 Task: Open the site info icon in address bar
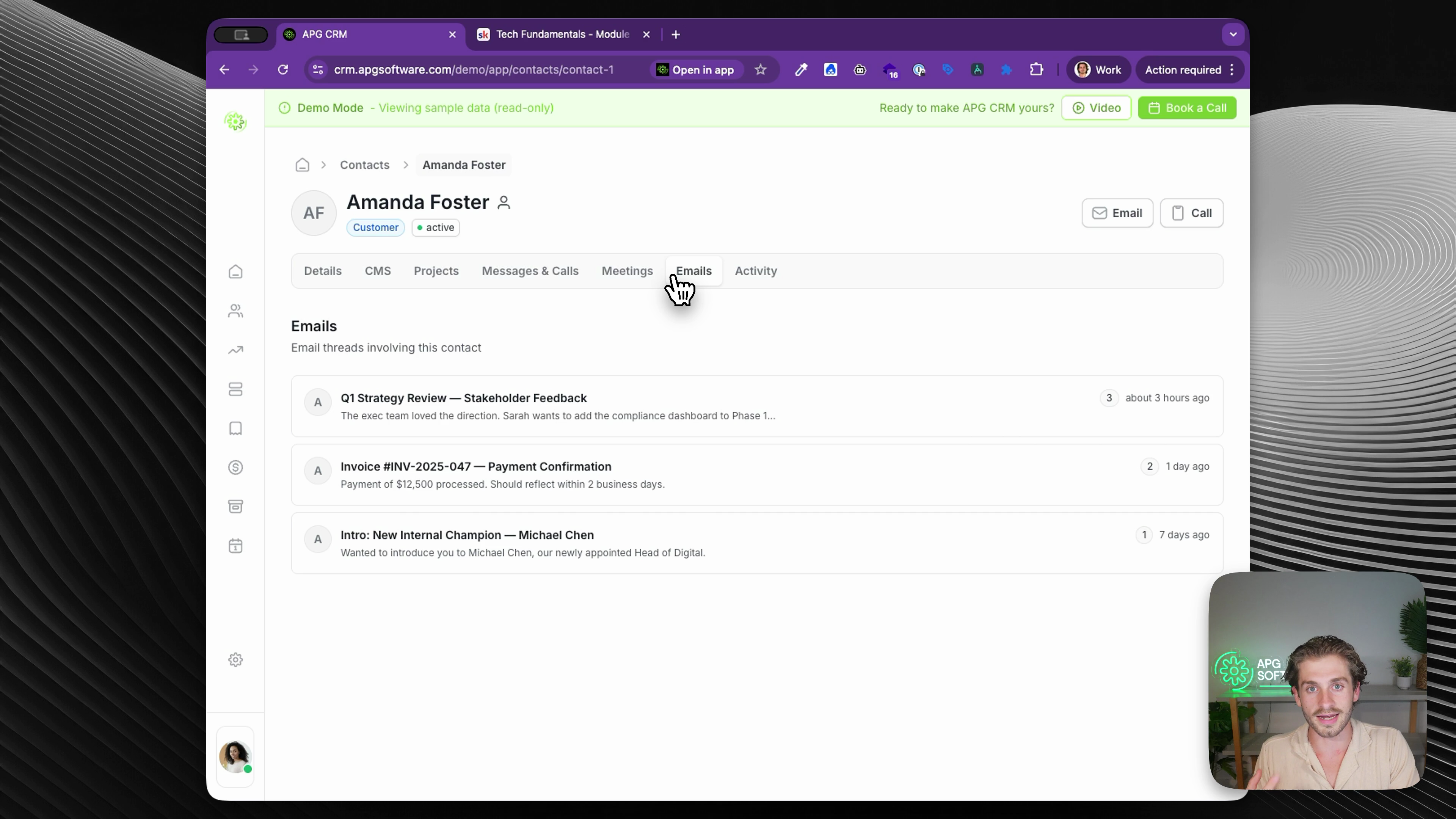pos(318,69)
